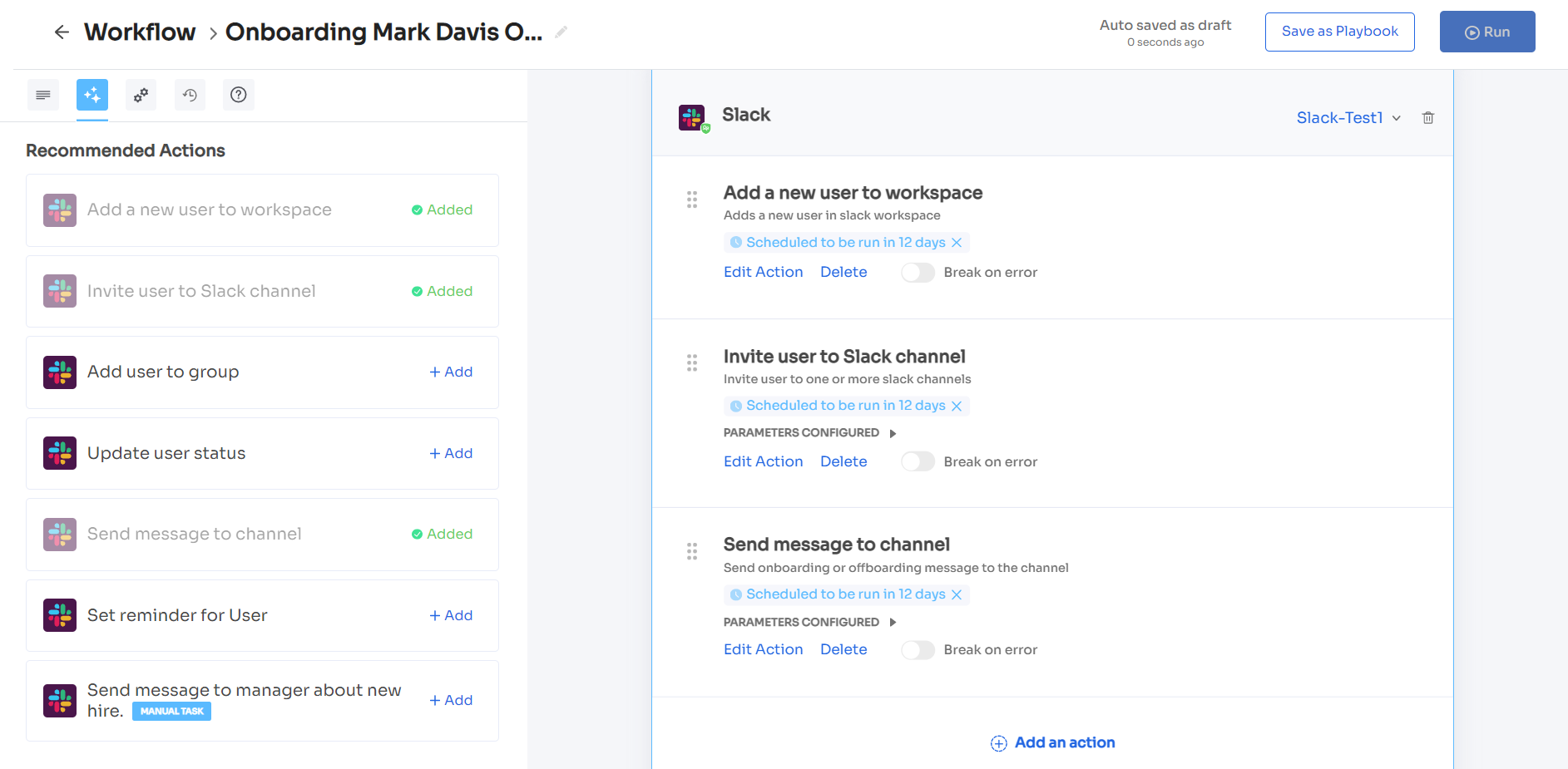Image resolution: width=1568 pixels, height=769 pixels.
Task: Open the Slack-Test1 connection dropdown
Action: 1348,118
